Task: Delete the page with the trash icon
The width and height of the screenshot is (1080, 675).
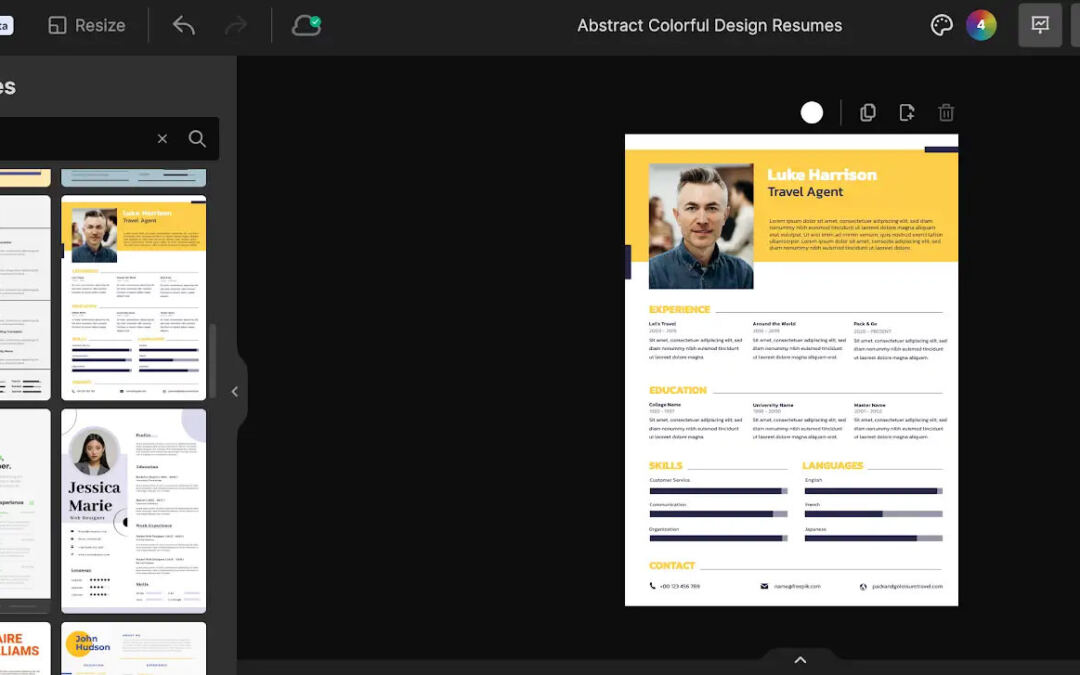Action: pos(946,113)
